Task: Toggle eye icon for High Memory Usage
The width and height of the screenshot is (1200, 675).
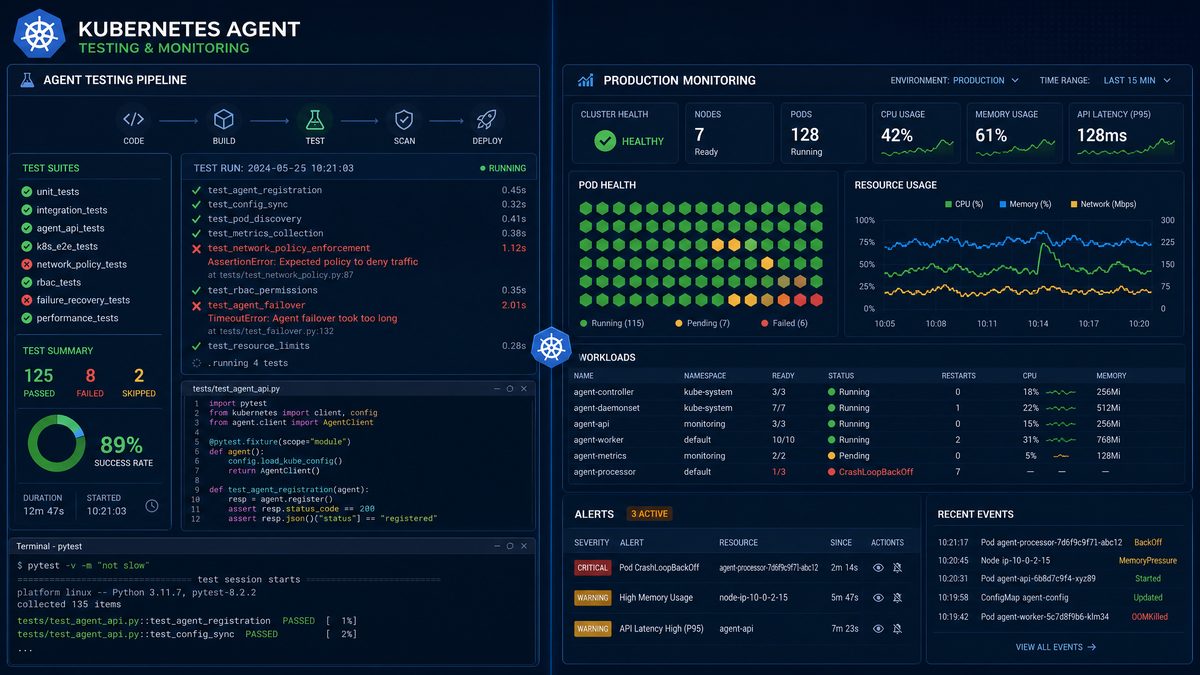Action: tap(878, 598)
